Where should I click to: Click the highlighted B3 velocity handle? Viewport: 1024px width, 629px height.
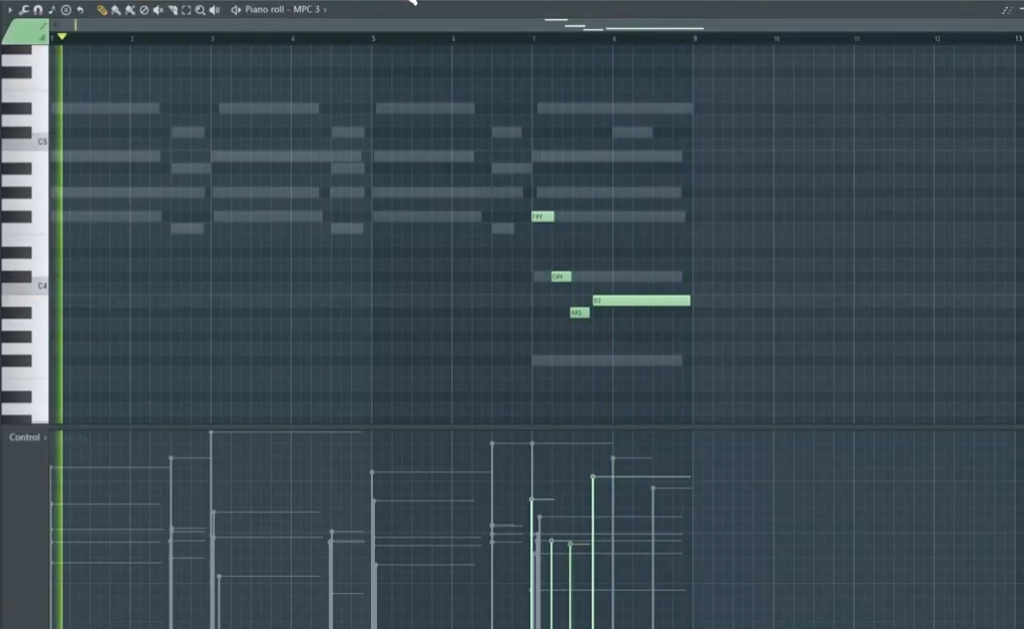593,477
